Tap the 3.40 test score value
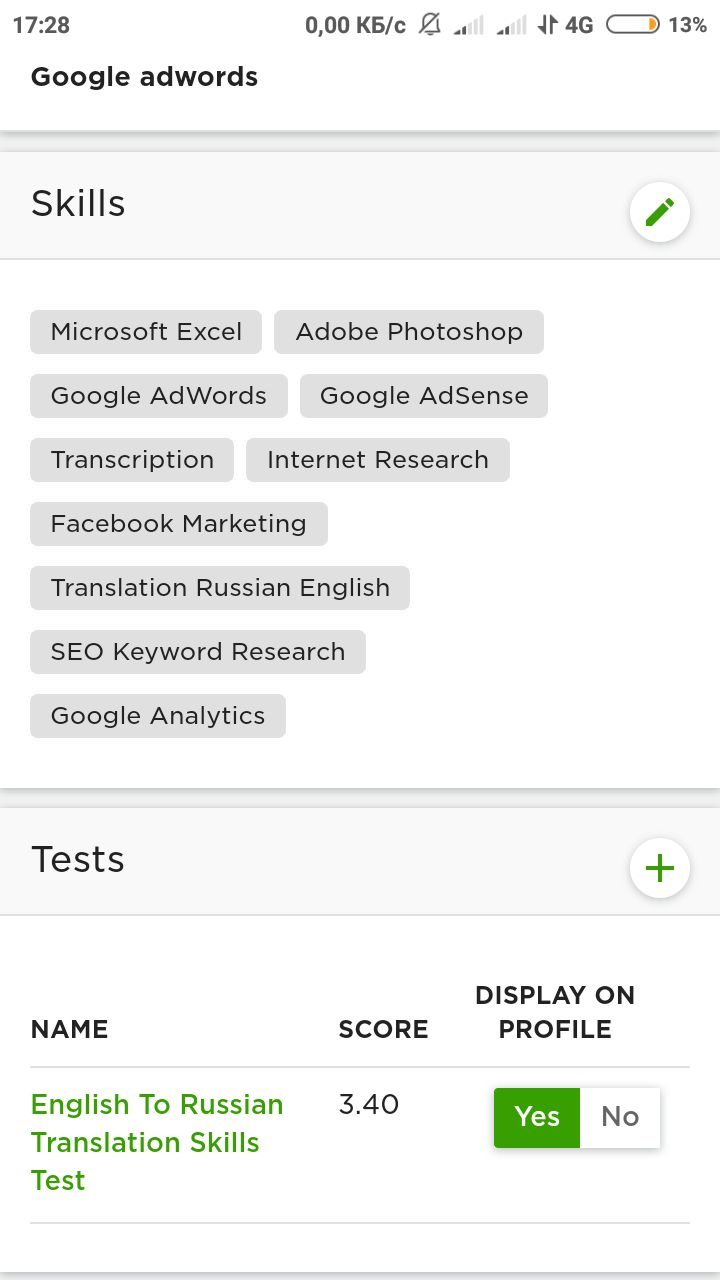The height and width of the screenshot is (1280, 720). pyautogui.click(x=369, y=1105)
